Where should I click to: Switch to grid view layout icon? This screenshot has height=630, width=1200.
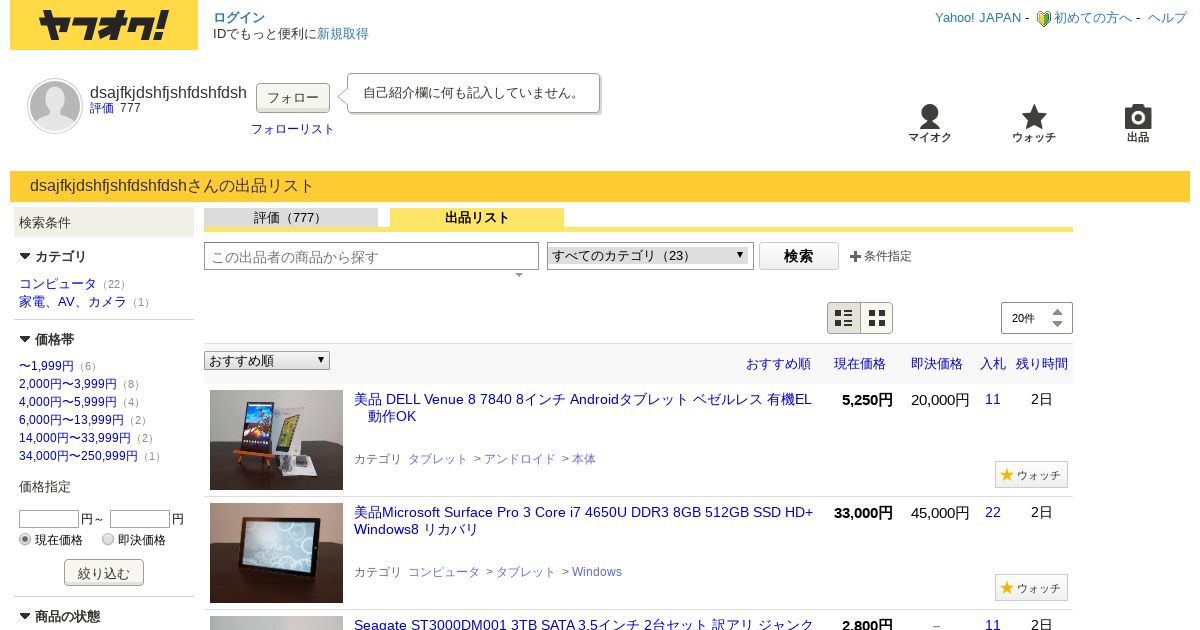click(x=877, y=318)
